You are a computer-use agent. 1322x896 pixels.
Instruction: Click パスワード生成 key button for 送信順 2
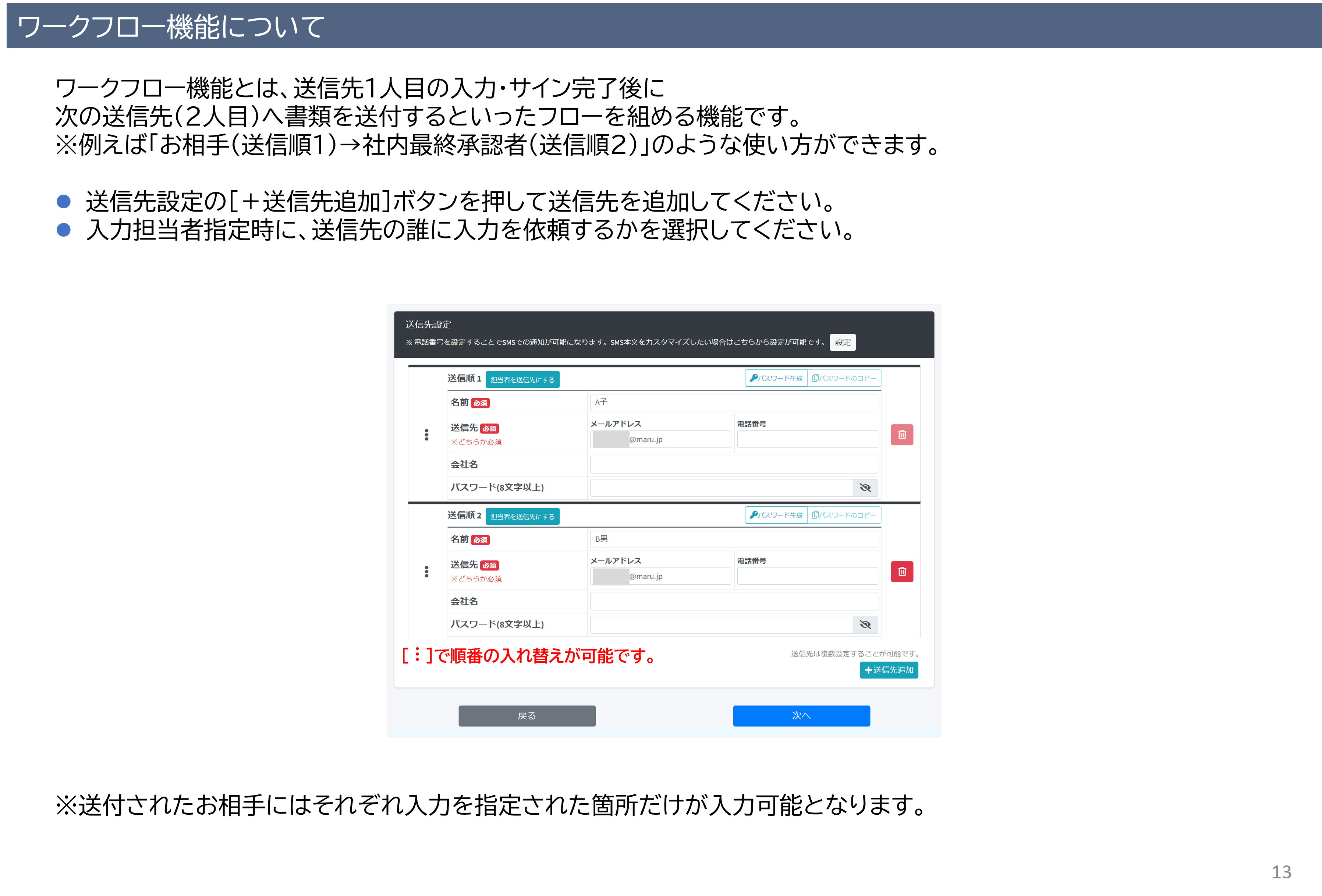point(776,515)
